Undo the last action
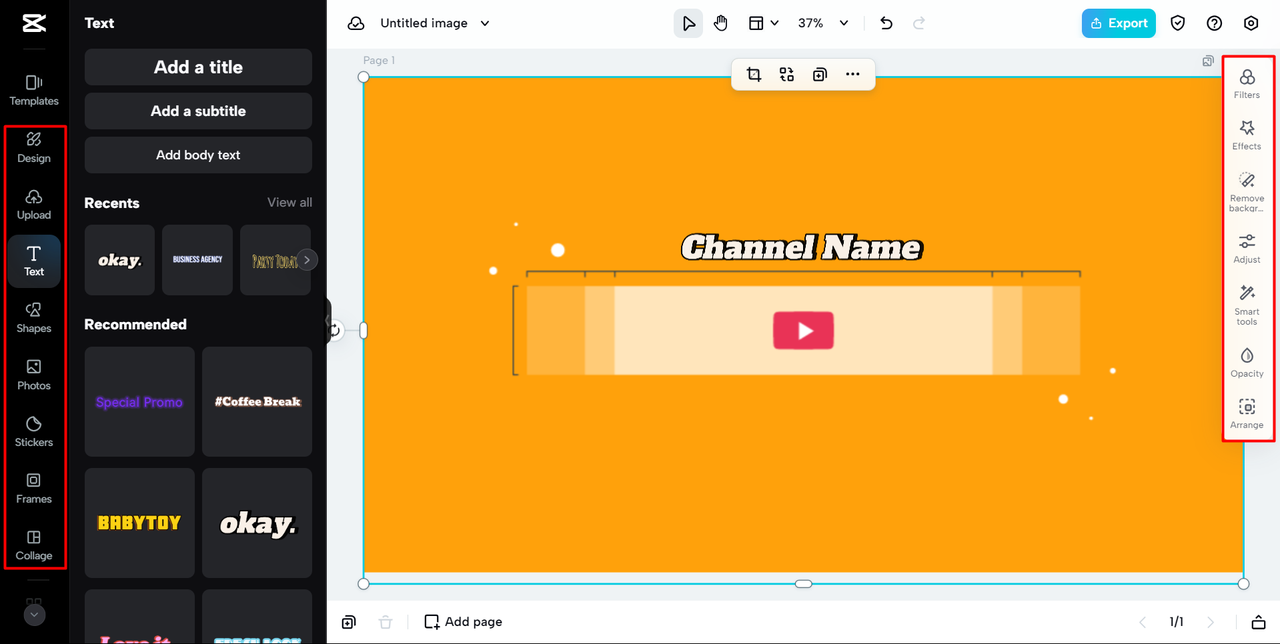Viewport: 1280px width, 644px height. (886, 23)
